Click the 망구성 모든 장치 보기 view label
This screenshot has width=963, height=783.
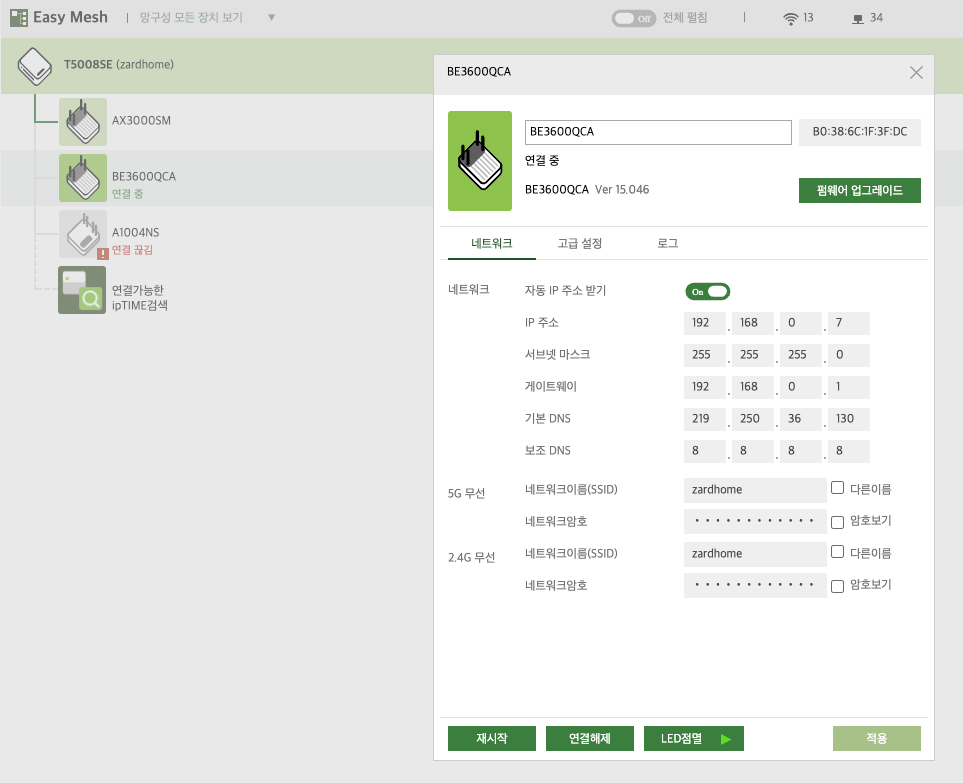[191, 17]
